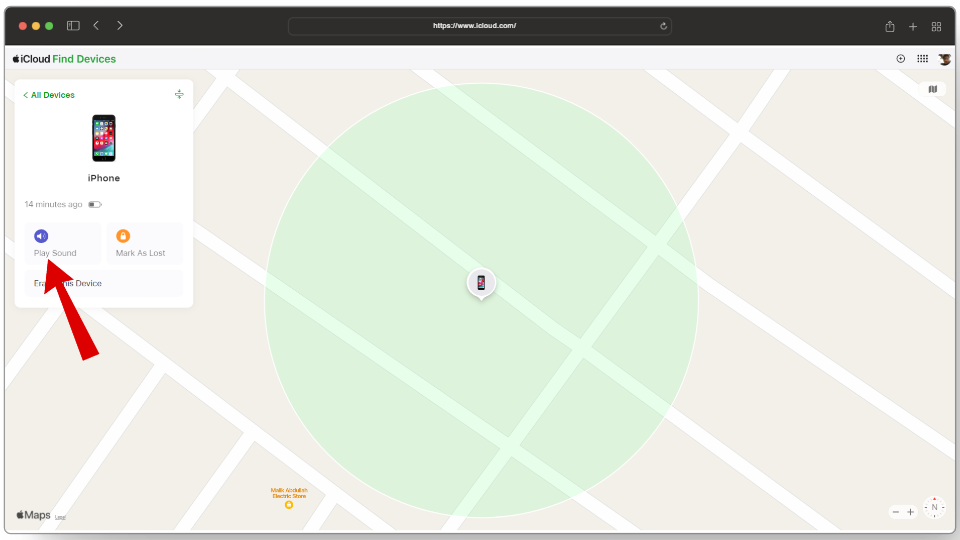Viewport: 960px width, 540px height.
Task: Click the battery level indicator
Action: [95, 204]
